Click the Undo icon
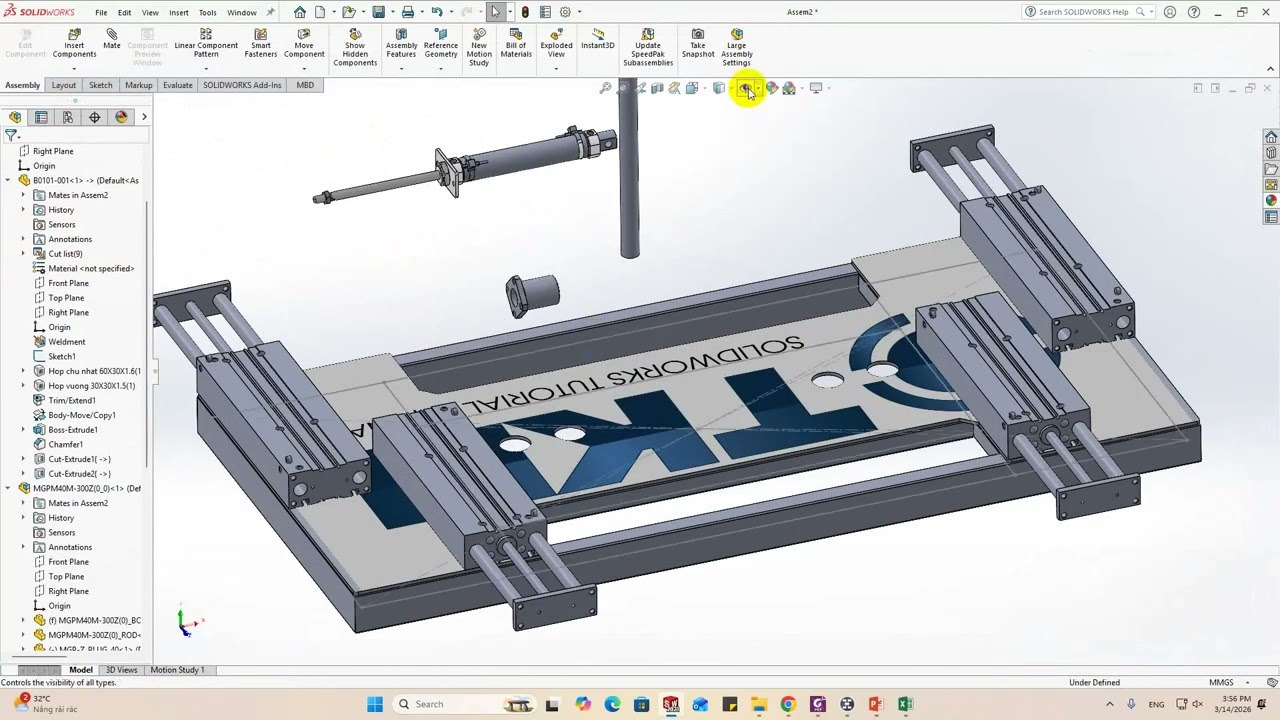This screenshot has width=1280, height=720. pyautogui.click(x=437, y=12)
